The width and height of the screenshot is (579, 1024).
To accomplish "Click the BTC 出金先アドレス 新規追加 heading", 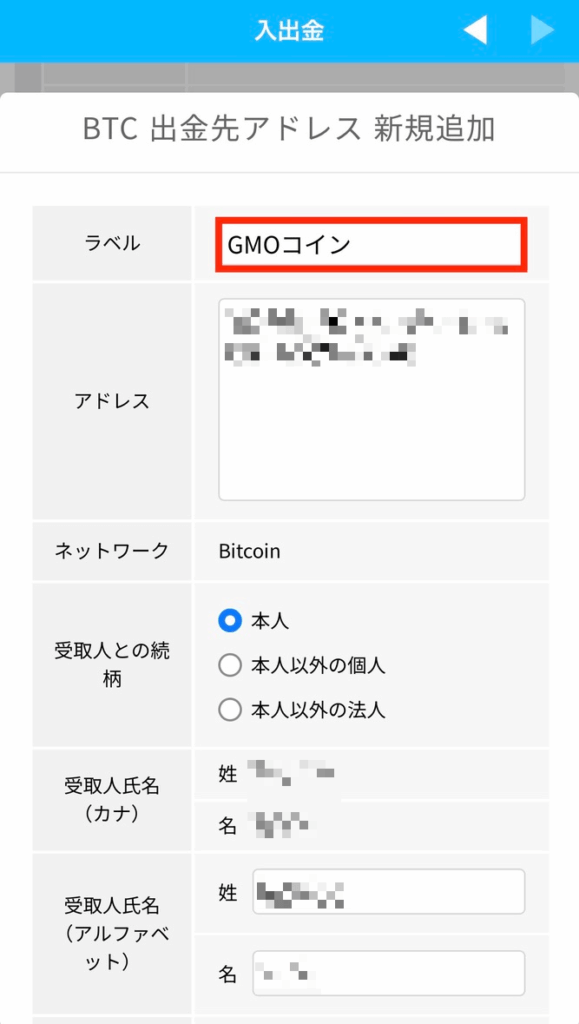I will pyautogui.click(x=289, y=128).
